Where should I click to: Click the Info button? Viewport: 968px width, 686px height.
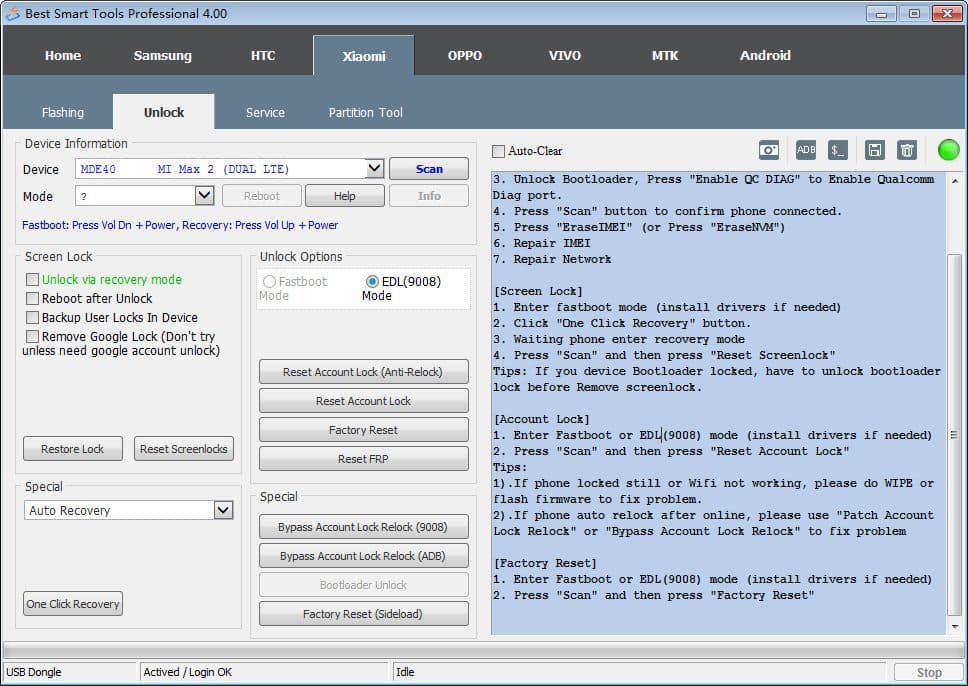click(x=429, y=196)
